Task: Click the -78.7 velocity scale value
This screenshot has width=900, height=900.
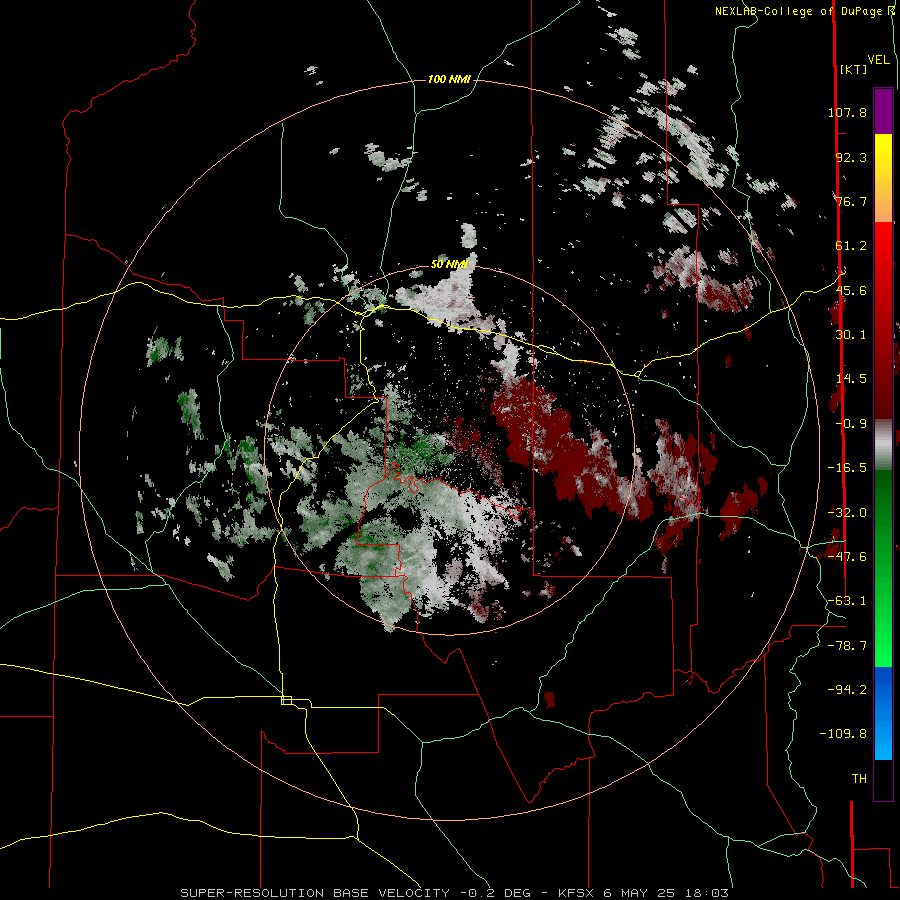Action: tap(847, 646)
